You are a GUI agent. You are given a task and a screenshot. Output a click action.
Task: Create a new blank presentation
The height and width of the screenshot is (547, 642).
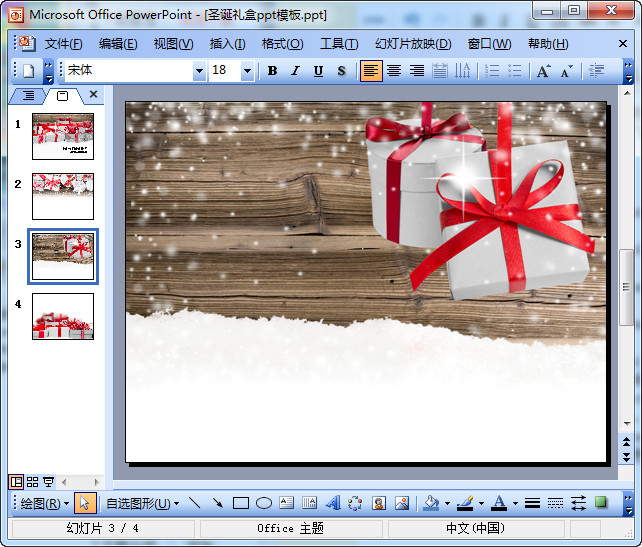pos(29,71)
